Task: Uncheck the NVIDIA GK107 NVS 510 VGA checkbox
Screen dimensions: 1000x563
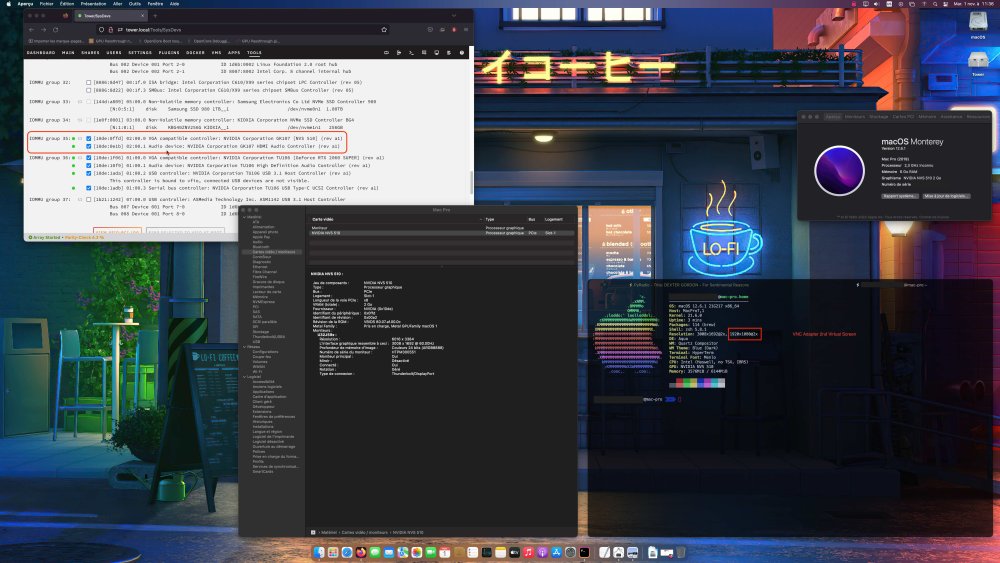Action: (89, 138)
